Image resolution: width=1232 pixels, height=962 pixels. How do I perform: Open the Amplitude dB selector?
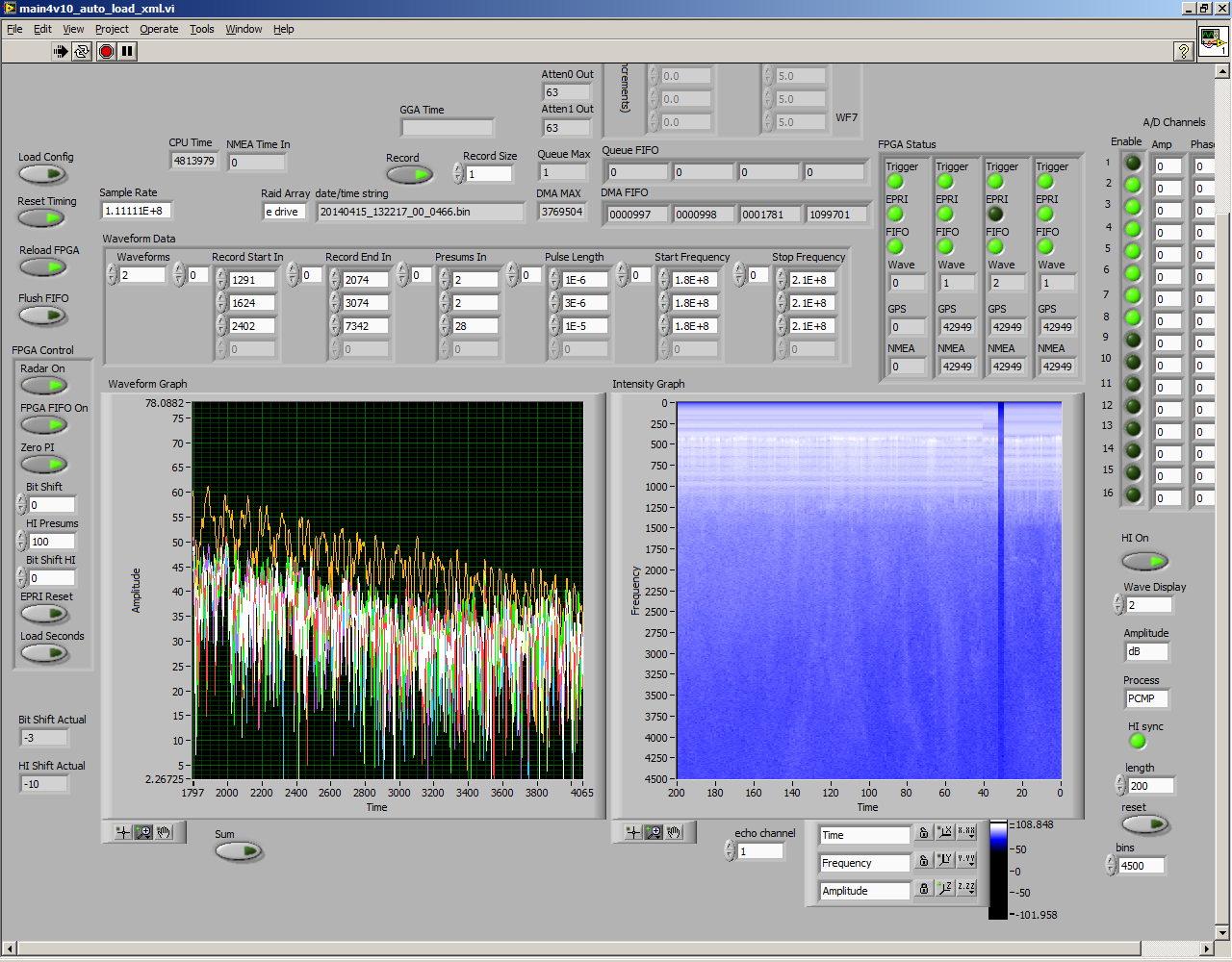pos(1145,651)
